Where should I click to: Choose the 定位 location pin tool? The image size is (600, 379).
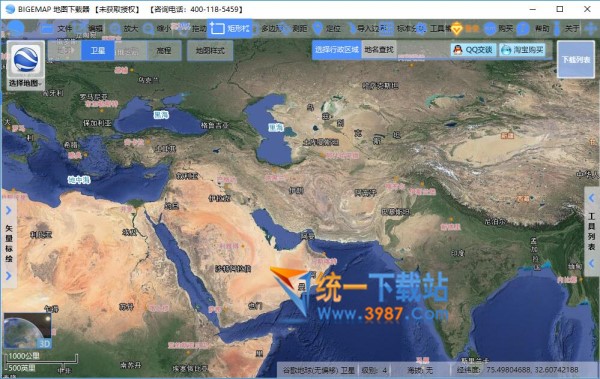coord(326,28)
